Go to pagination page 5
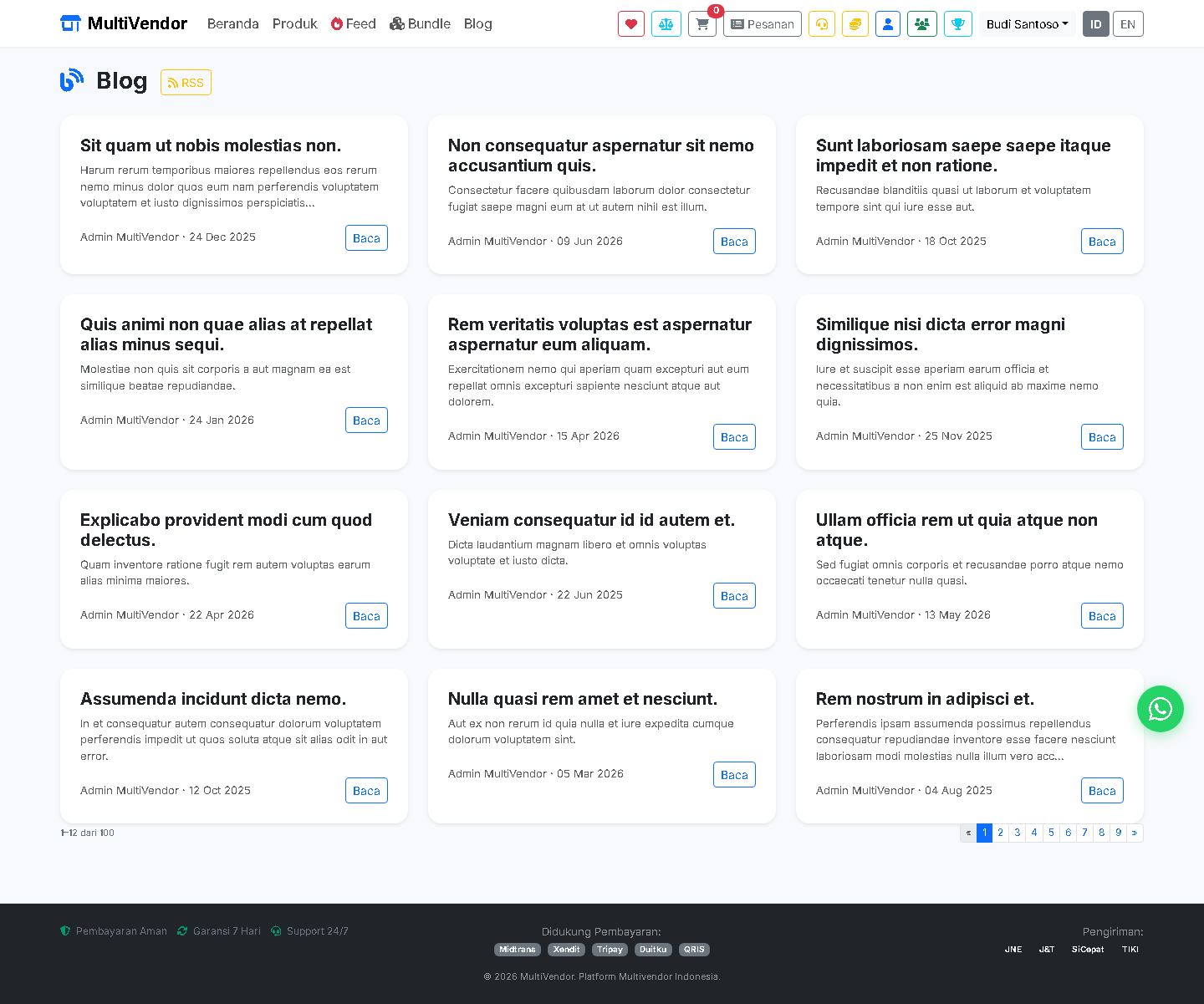Viewport: 1204px width, 1004px height. tap(1051, 833)
